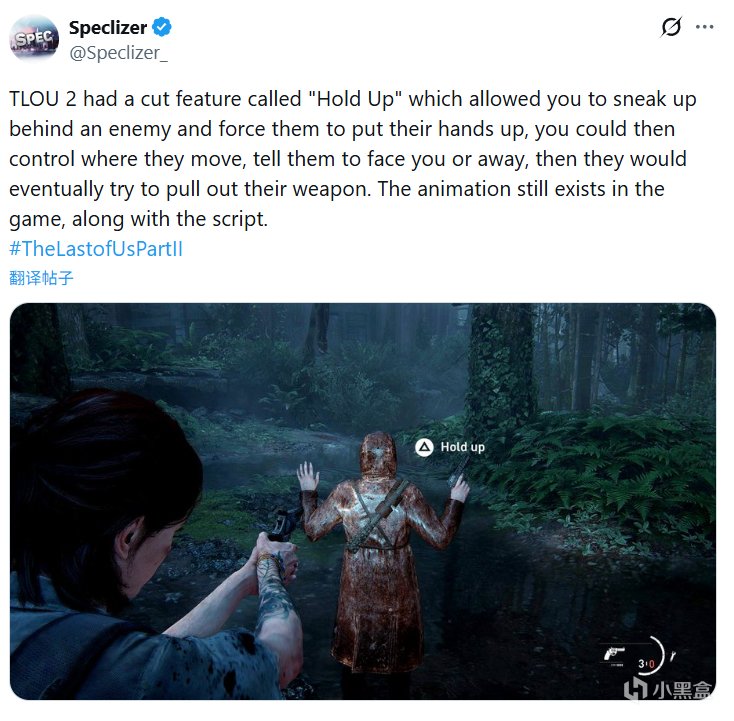Select the revolver weapon HUD icon
Viewport: 734px width, 721px height.
pos(615,652)
